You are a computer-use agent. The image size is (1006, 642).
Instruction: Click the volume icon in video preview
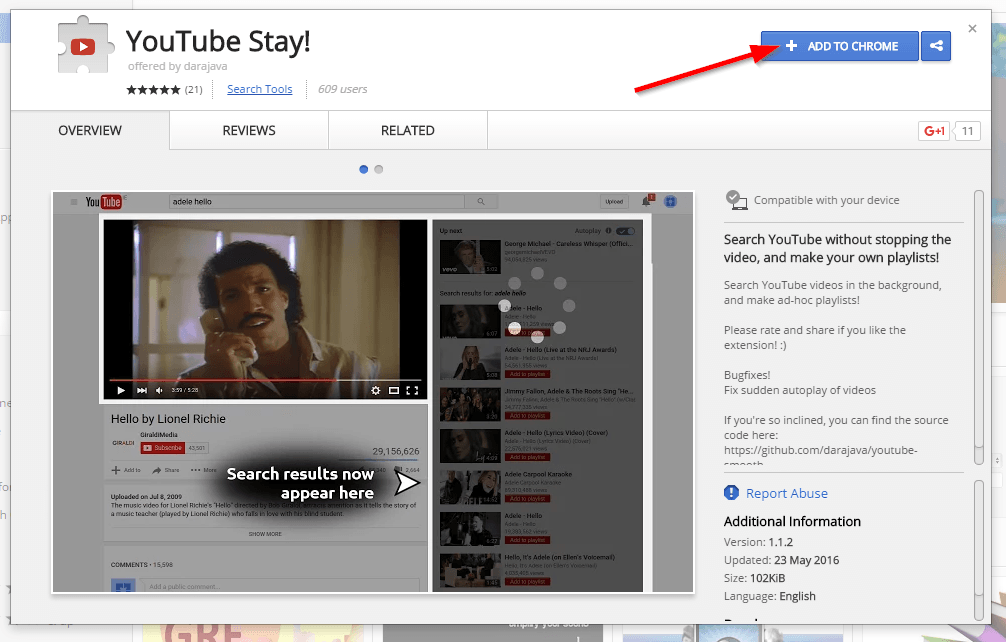[159, 390]
